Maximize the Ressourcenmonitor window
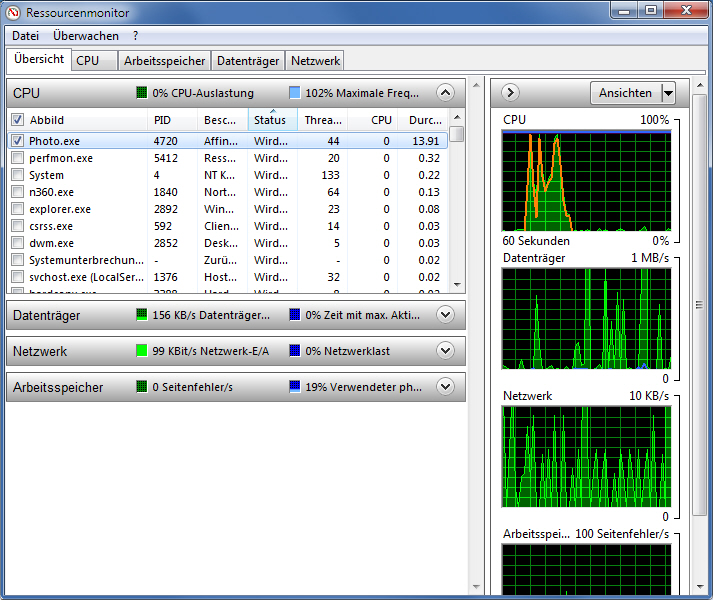The height and width of the screenshot is (600, 713). point(651,10)
